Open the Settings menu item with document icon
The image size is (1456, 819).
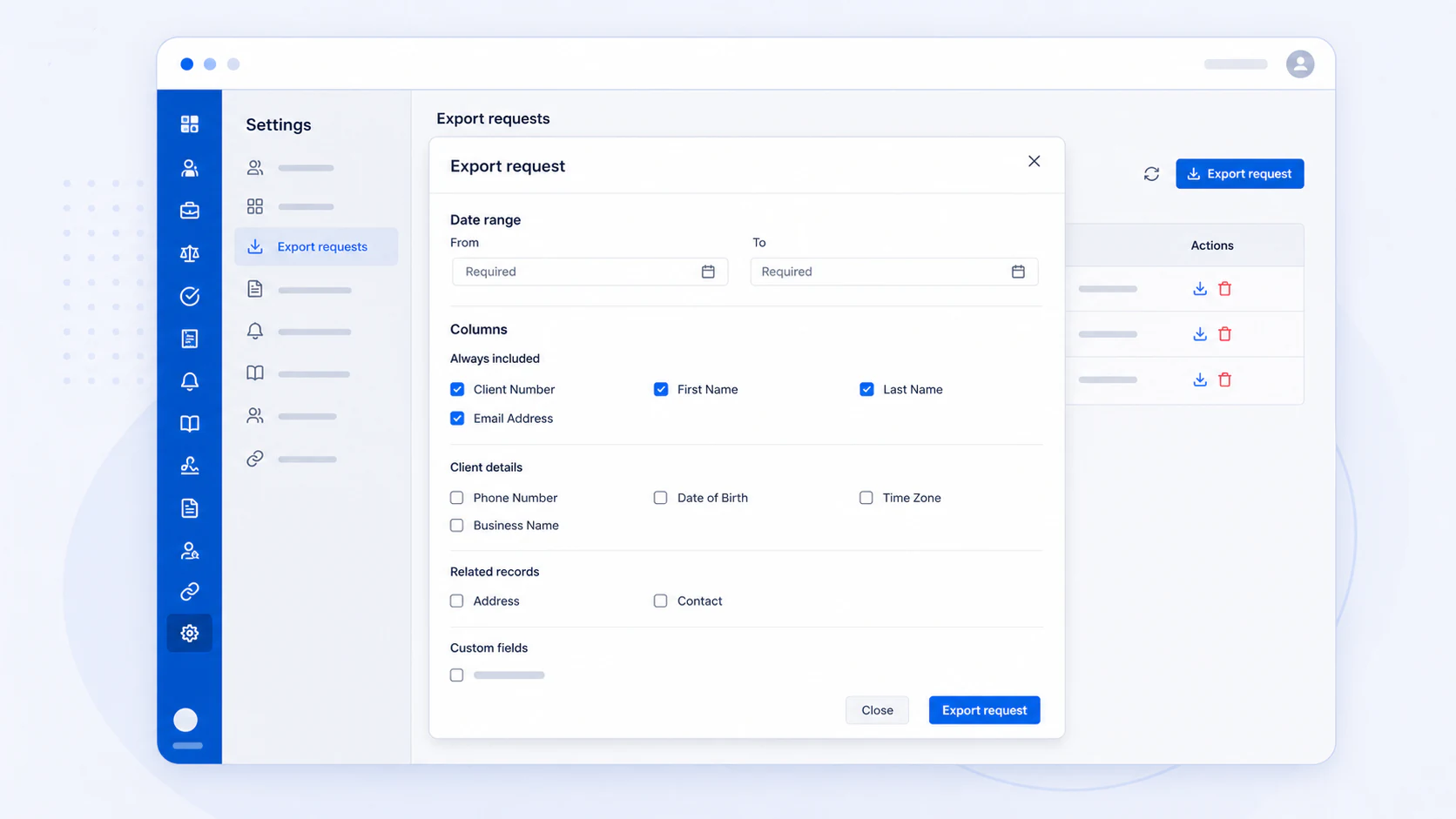pos(300,289)
